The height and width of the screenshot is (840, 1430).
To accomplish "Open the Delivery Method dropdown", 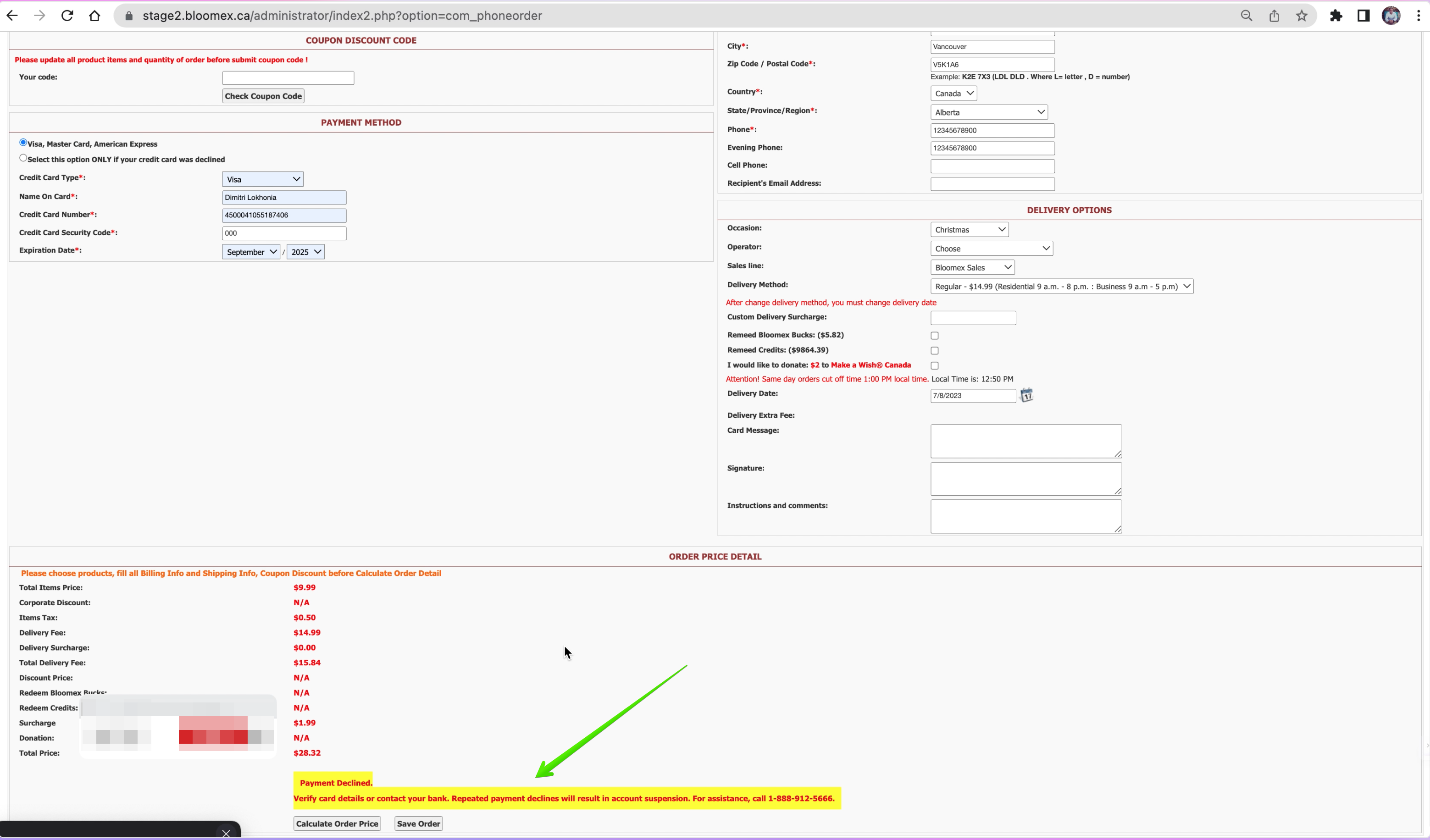I will coord(1062,287).
